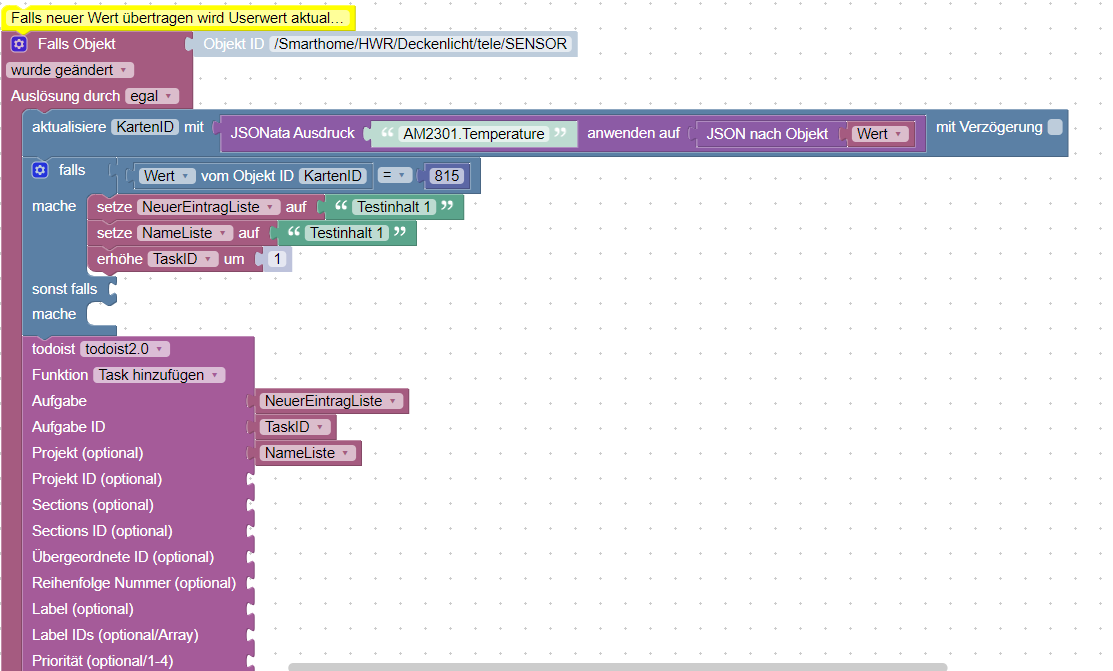Image resolution: width=1113 pixels, height=671 pixels.
Task: Select the JSONata Ausdruck block
Action: pyautogui.click(x=292, y=133)
